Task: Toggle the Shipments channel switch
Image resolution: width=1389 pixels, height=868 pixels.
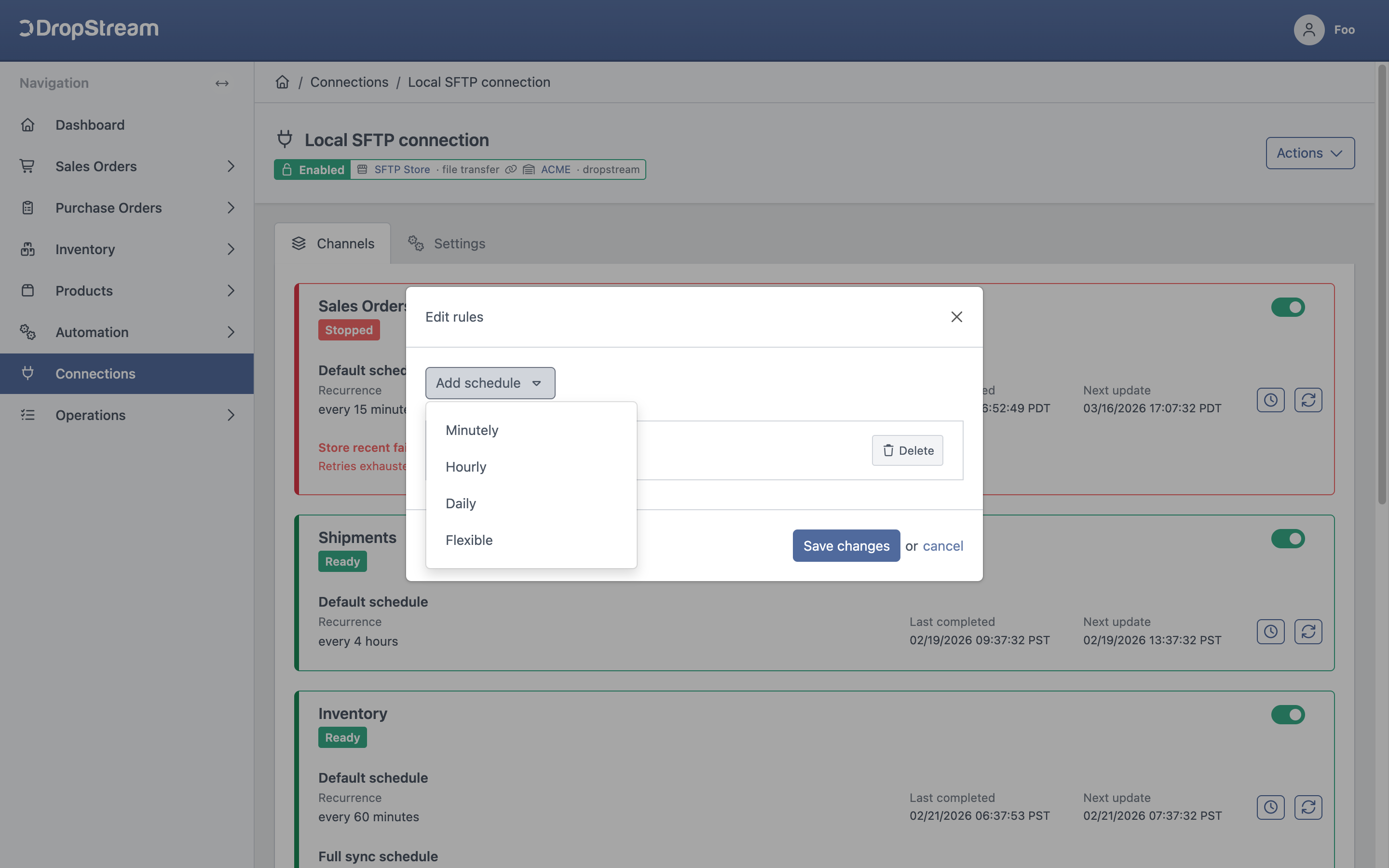Action: point(1288,539)
